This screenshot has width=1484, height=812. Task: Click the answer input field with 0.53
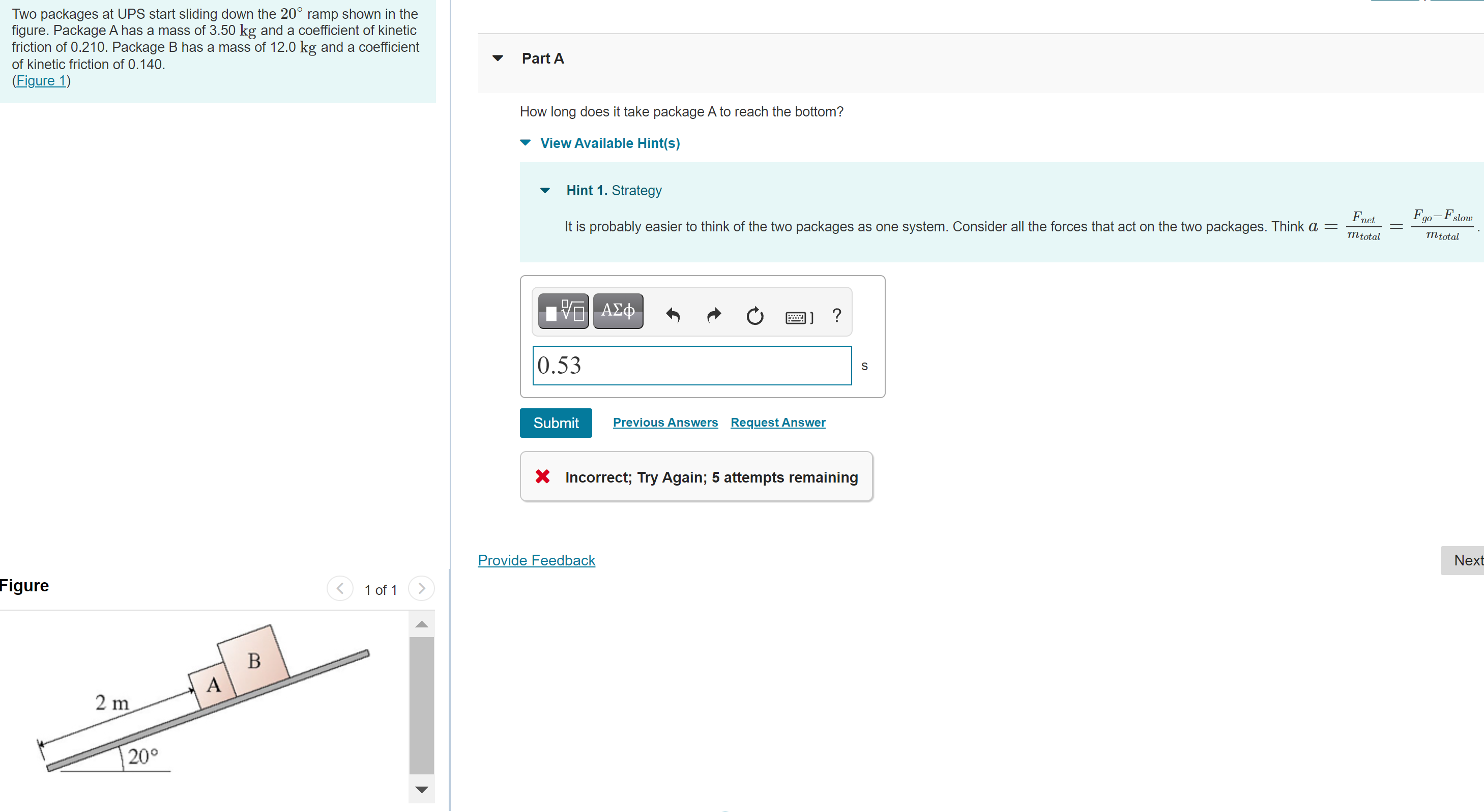[x=691, y=365]
